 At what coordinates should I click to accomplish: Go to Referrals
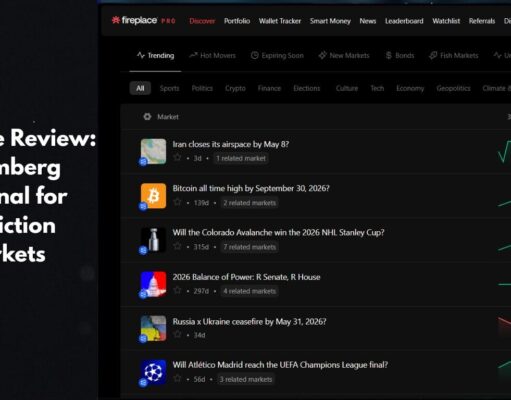[482, 21]
